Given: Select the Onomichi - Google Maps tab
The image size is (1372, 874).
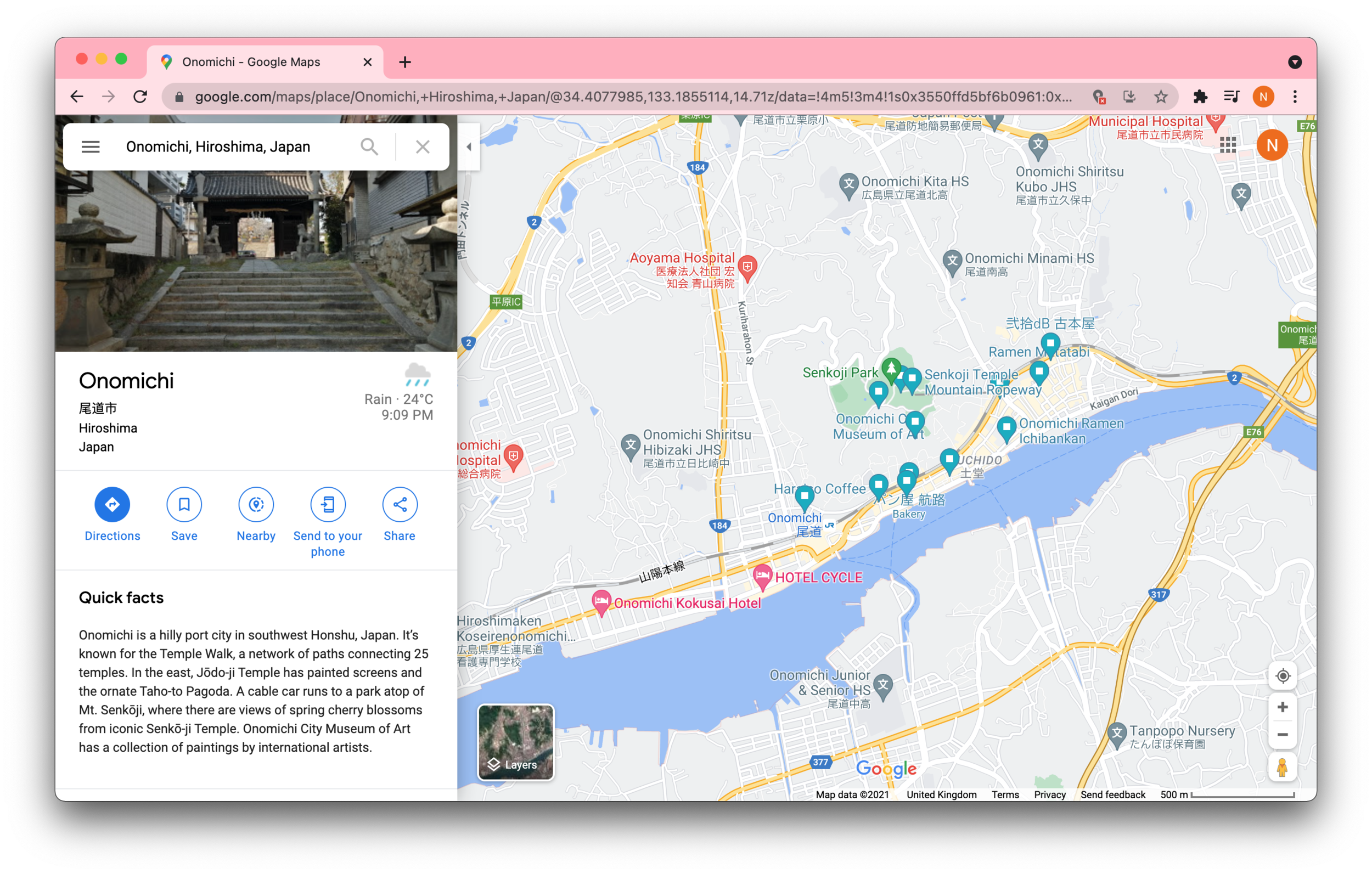Looking at the screenshot, I should [x=265, y=62].
